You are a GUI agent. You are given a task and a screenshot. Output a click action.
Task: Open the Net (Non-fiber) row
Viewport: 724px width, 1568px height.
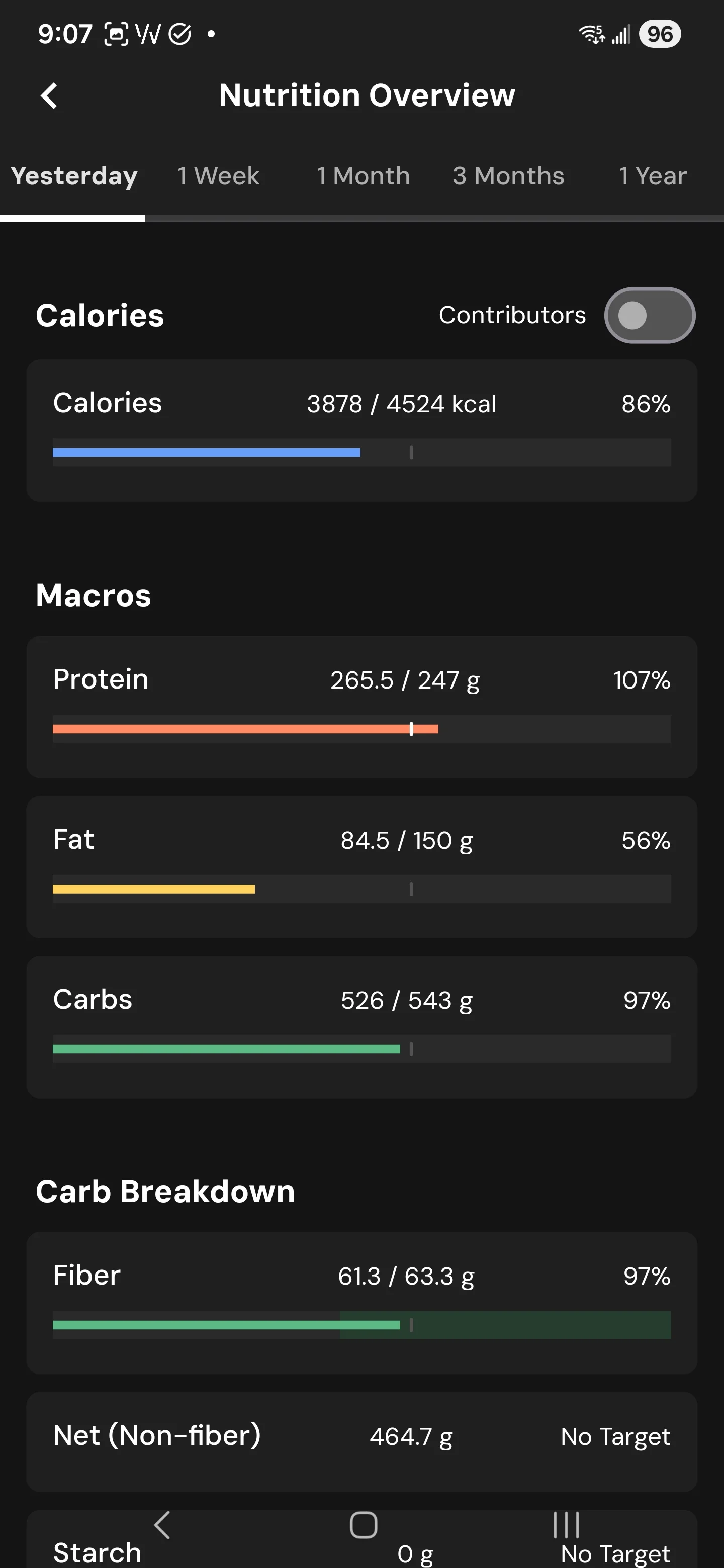click(x=361, y=1441)
